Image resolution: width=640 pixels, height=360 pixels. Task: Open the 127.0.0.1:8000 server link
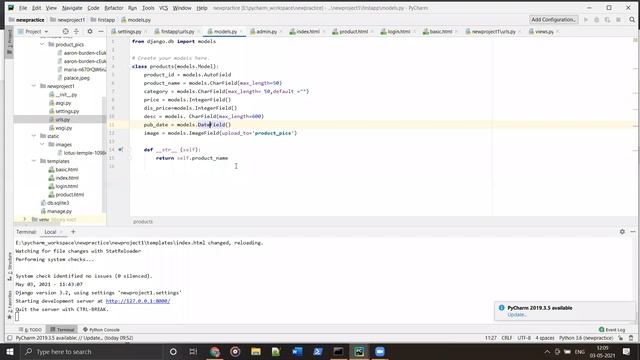pos(138,301)
